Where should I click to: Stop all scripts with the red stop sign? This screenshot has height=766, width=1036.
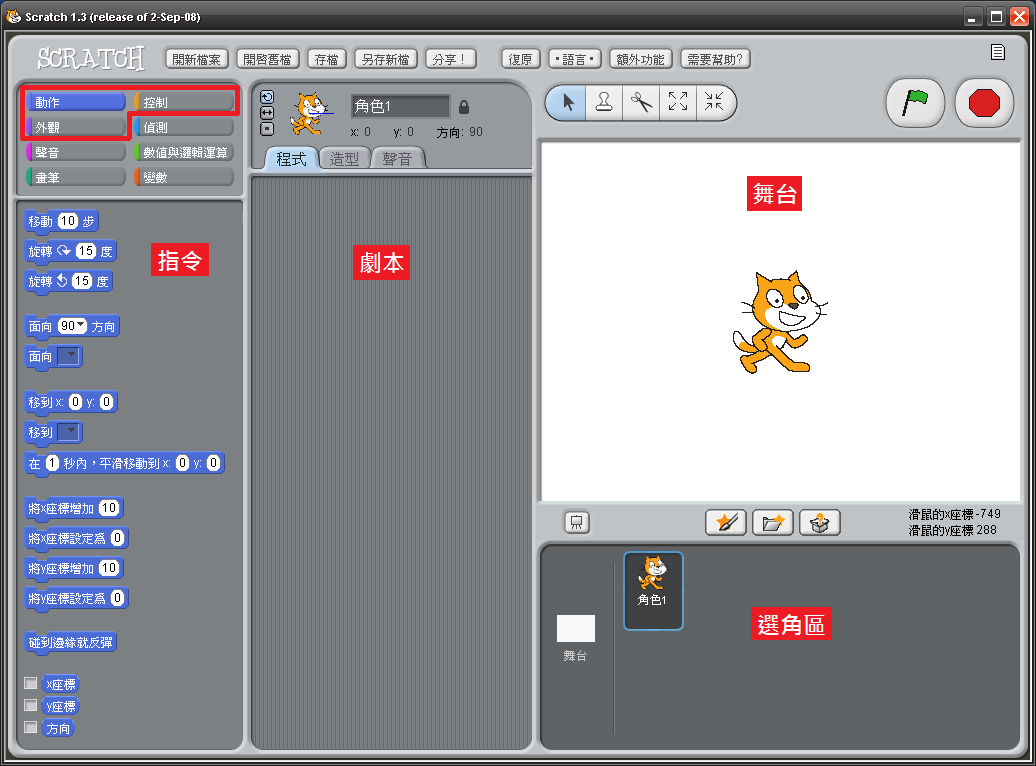tap(984, 103)
